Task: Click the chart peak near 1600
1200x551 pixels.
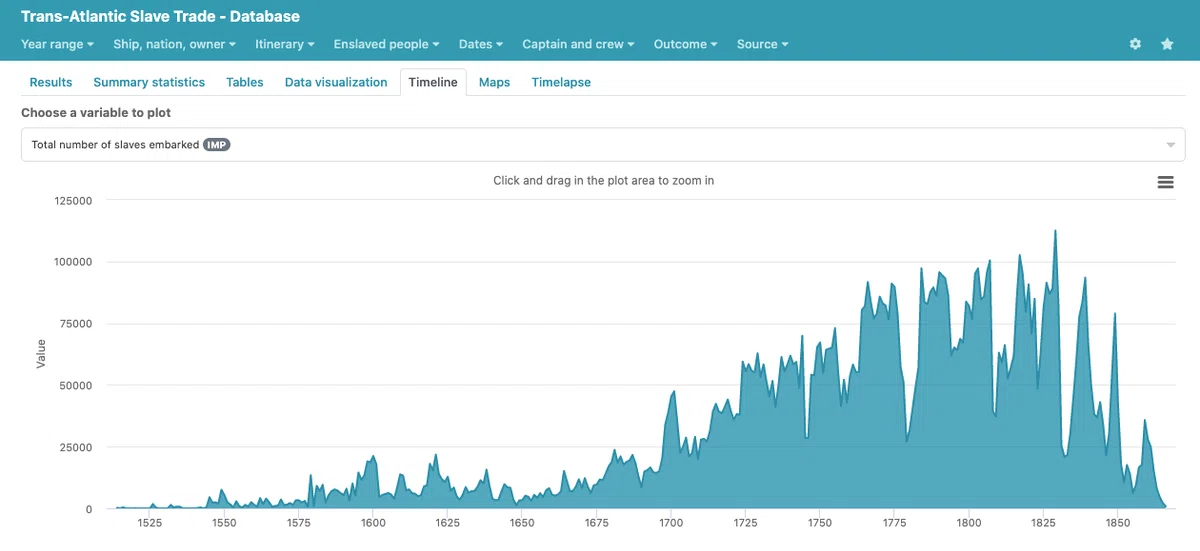Action: pos(373,456)
